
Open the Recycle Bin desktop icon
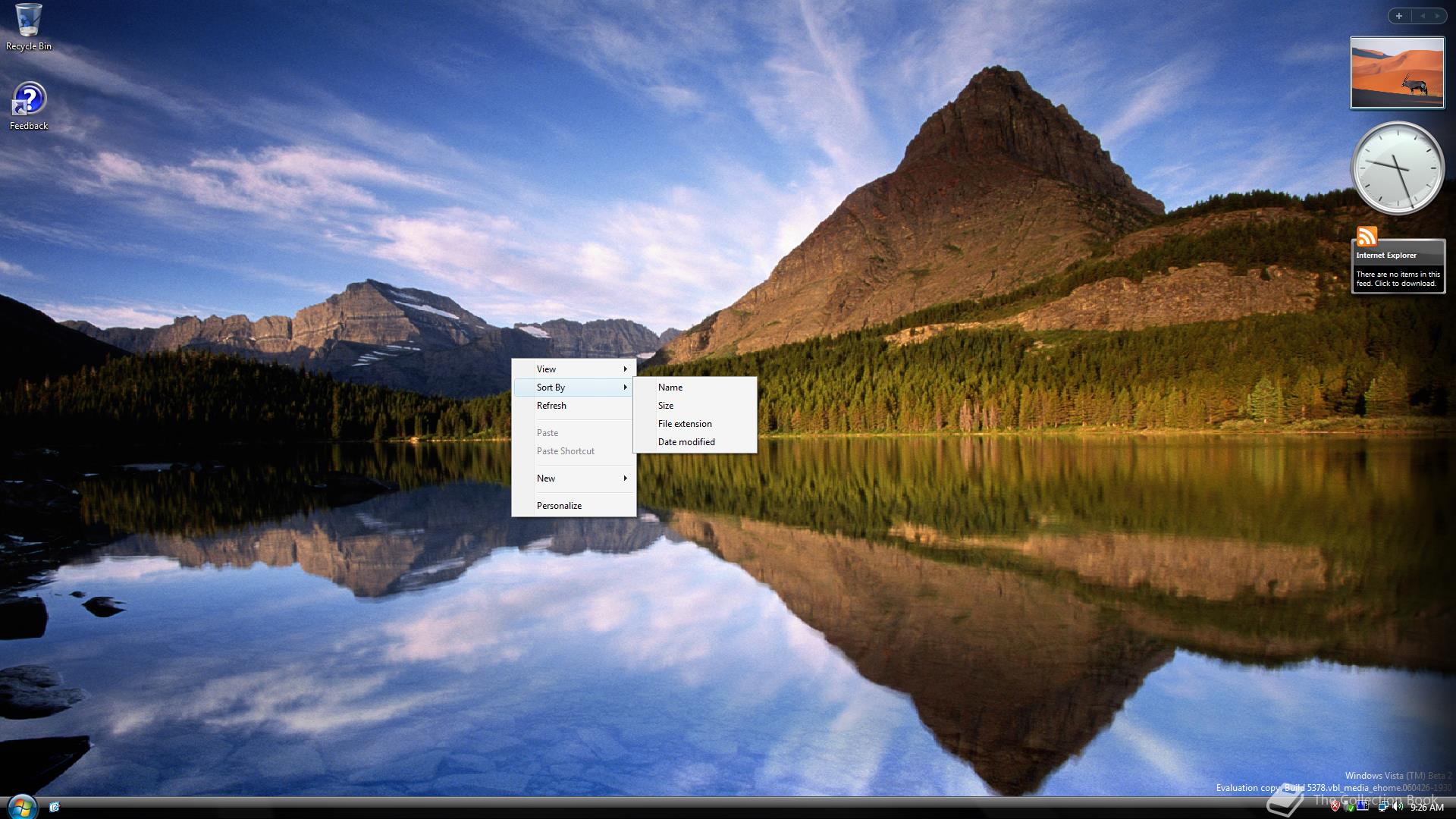28,21
